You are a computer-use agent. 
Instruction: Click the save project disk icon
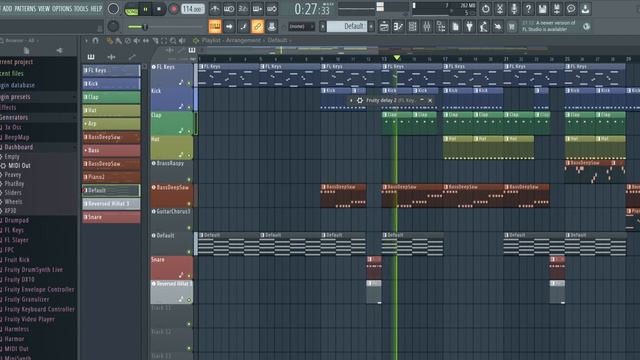542,9
